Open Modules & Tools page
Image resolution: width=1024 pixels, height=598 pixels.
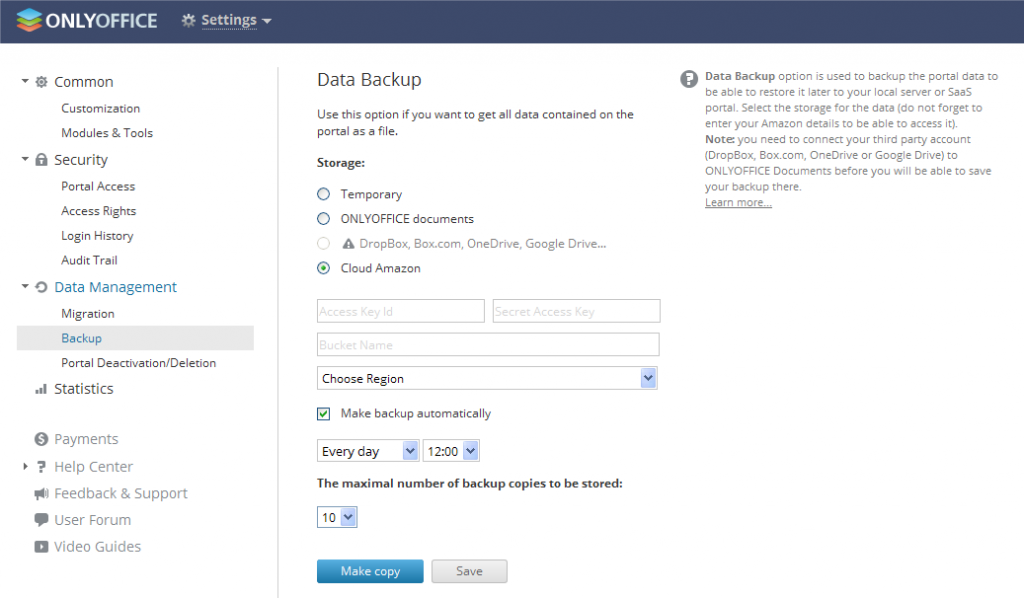coord(107,133)
